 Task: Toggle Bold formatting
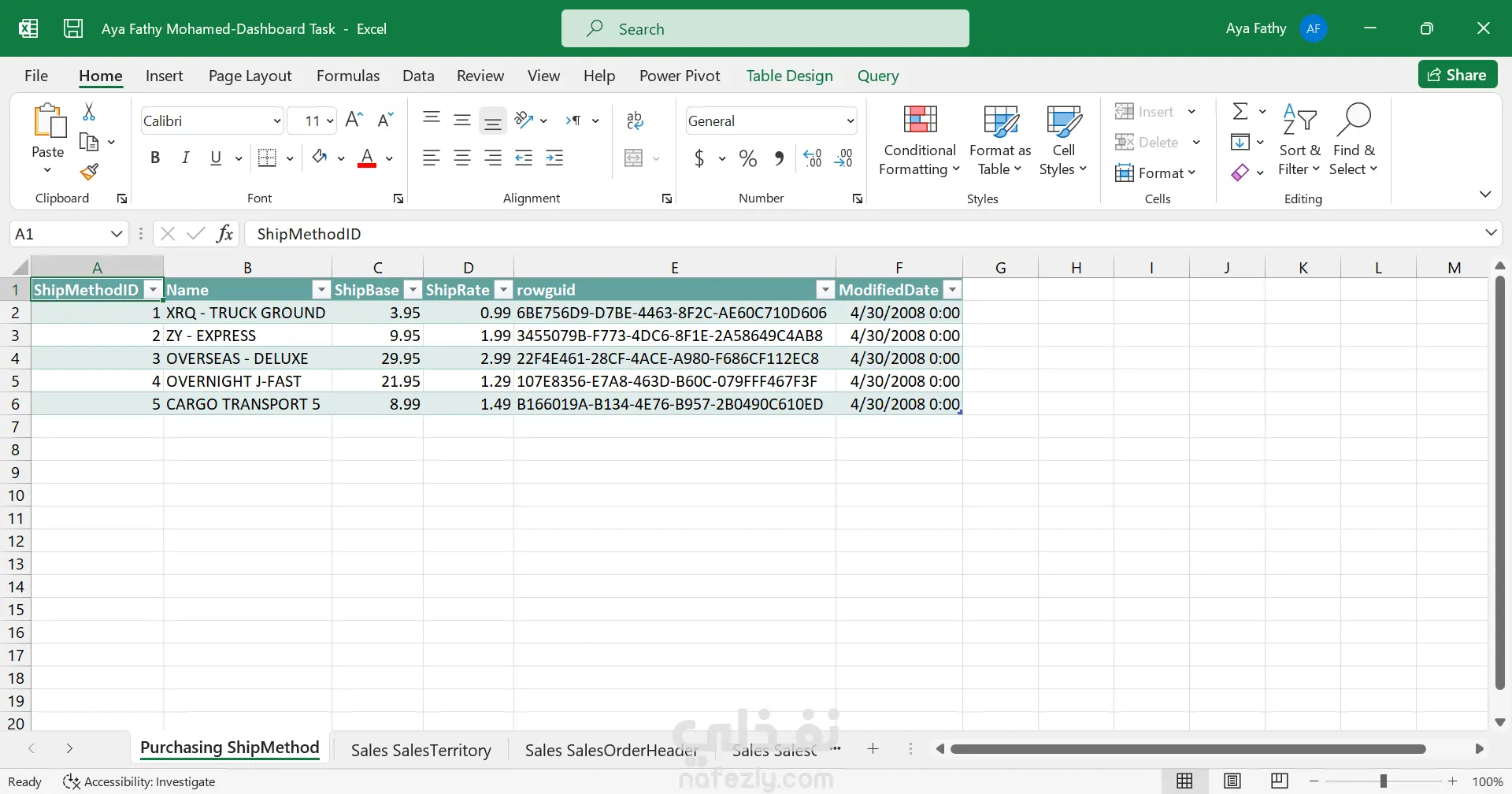tap(155, 158)
